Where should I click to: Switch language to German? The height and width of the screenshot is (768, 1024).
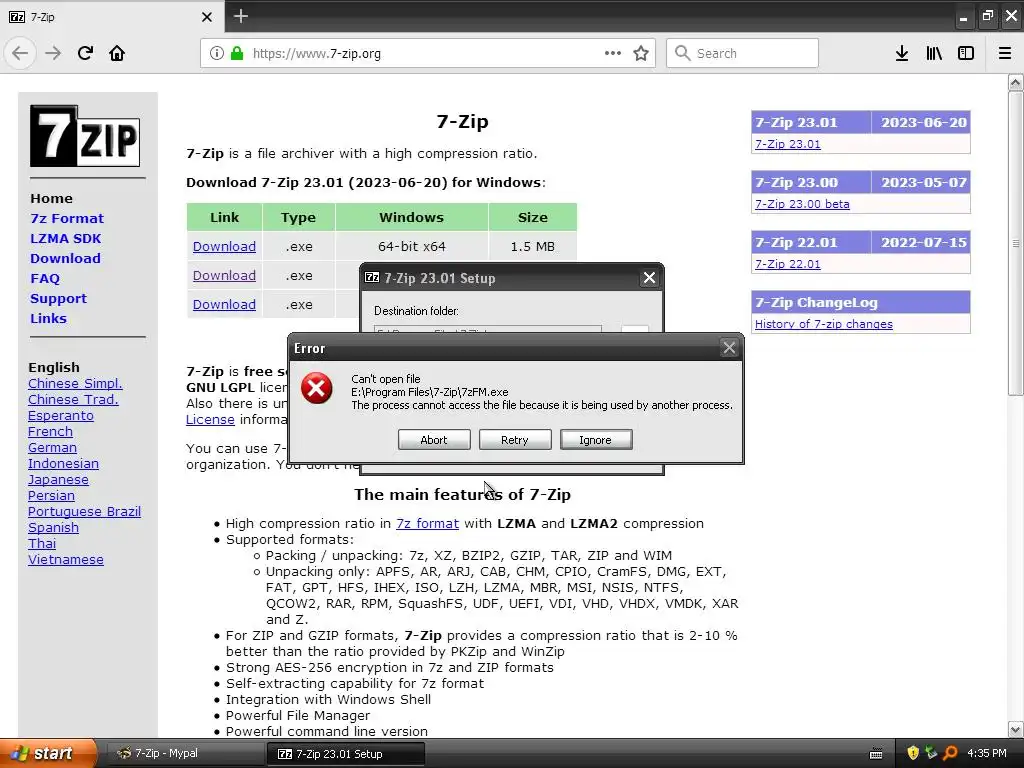click(x=52, y=447)
